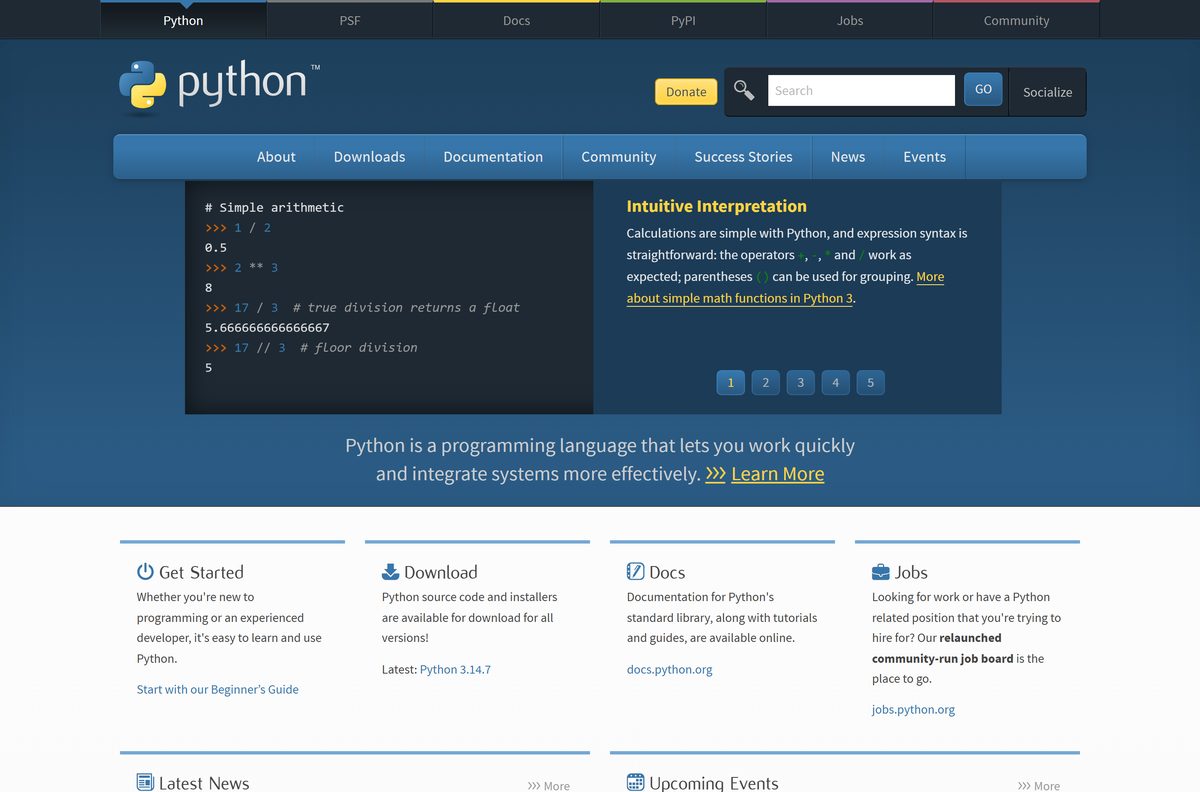Show slide 3 of the code carousel
This screenshot has height=792, width=1200.
(801, 382)
